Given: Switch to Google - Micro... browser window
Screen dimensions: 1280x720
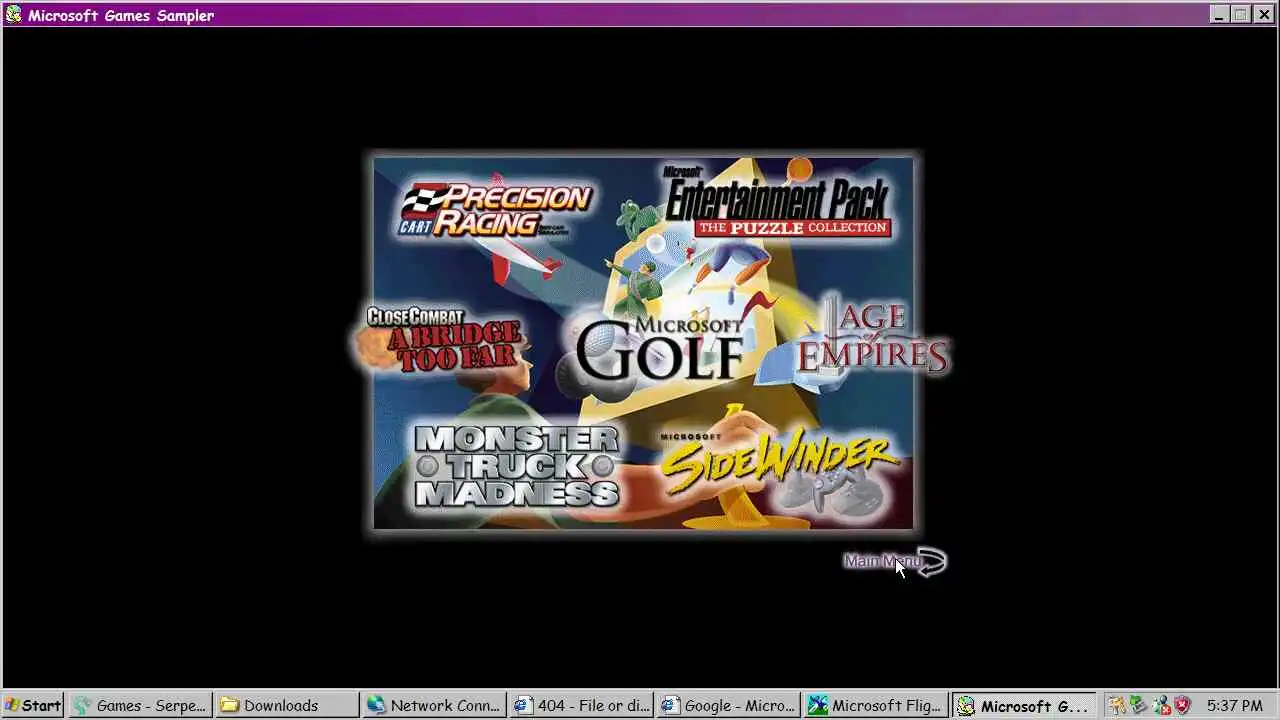Looking at the screenshot, I should point(728,705).
